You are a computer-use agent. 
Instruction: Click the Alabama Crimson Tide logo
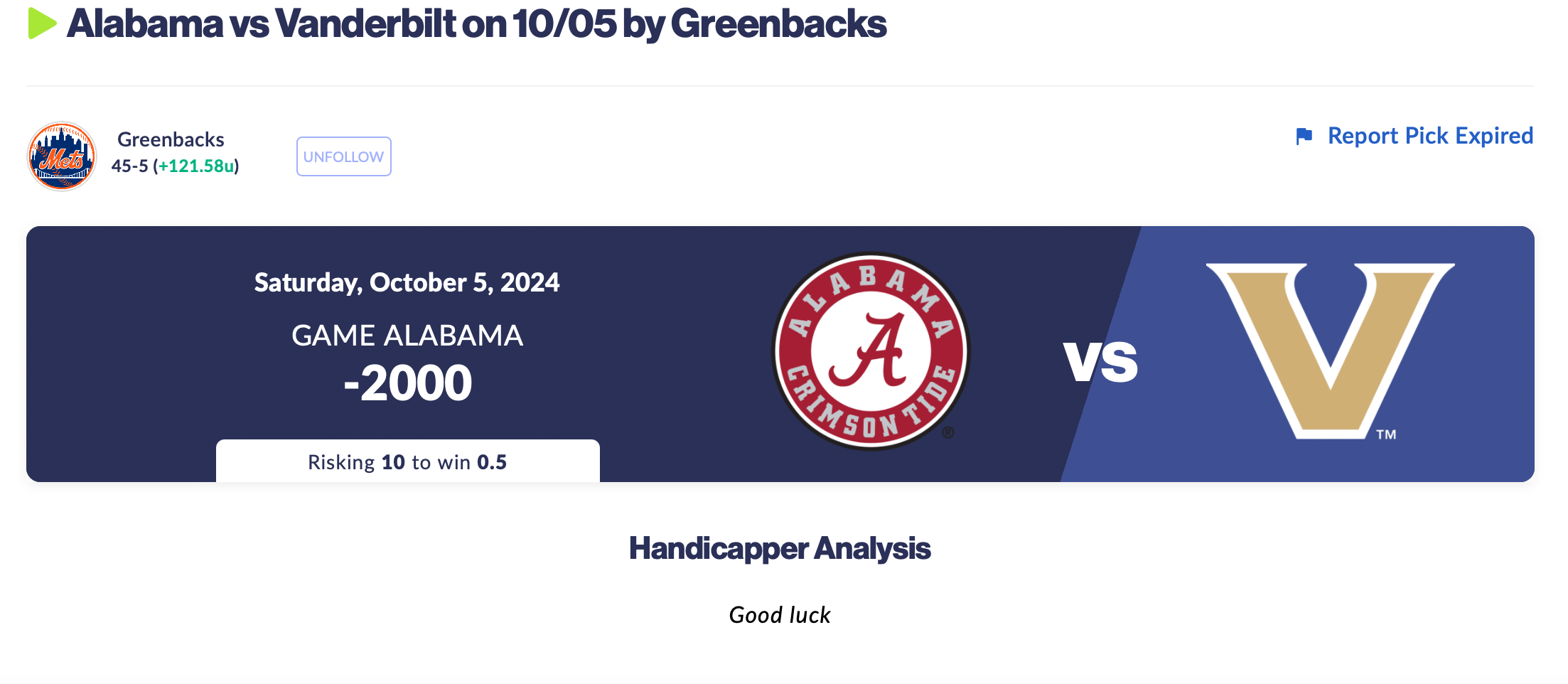coord(871,351)
